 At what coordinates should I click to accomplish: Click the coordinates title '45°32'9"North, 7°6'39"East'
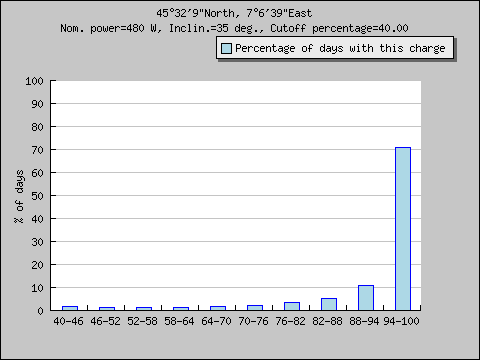coord(234,13)
